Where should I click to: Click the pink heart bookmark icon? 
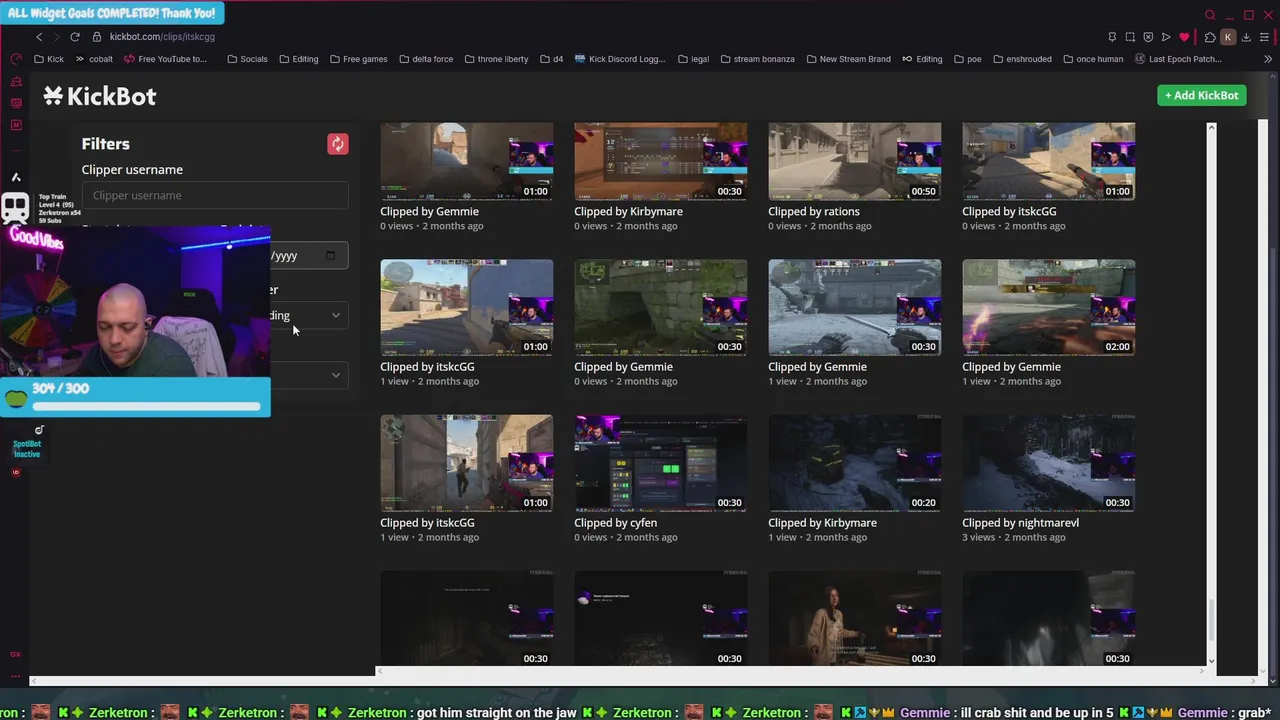click(1184, 37)
